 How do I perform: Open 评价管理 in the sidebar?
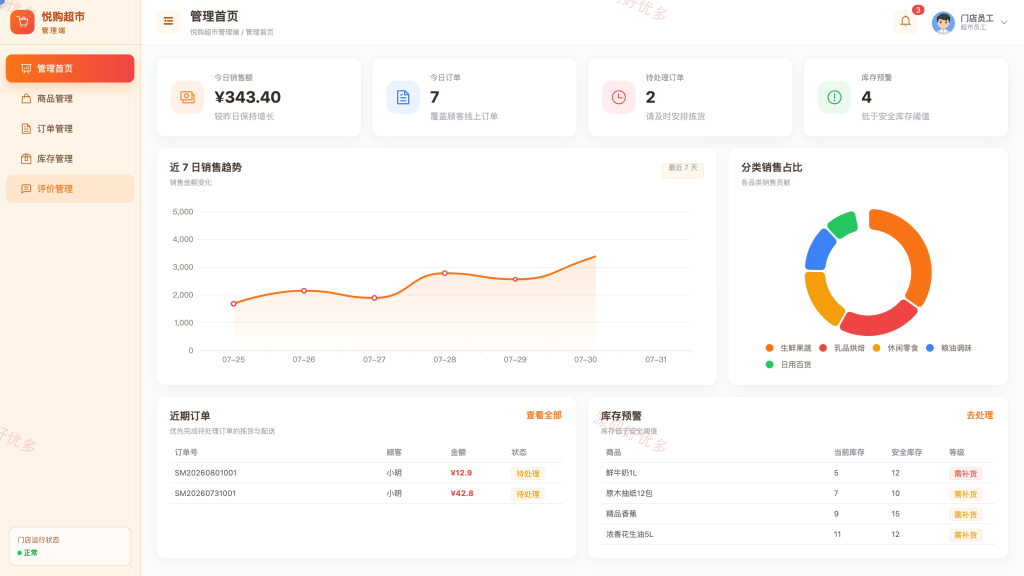70,189
